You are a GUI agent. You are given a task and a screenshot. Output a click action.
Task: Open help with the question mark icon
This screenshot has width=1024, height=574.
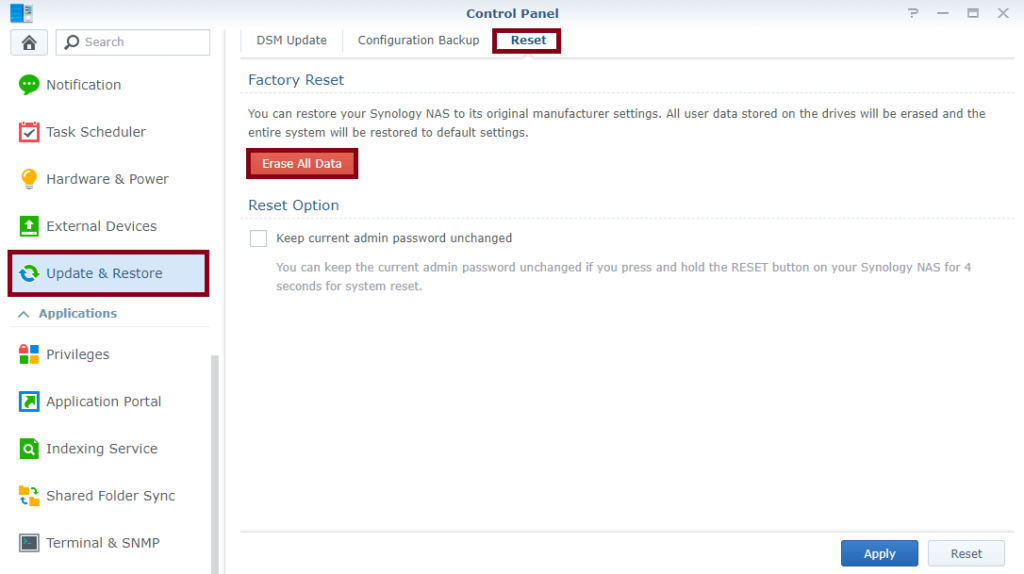coord(913,13)
